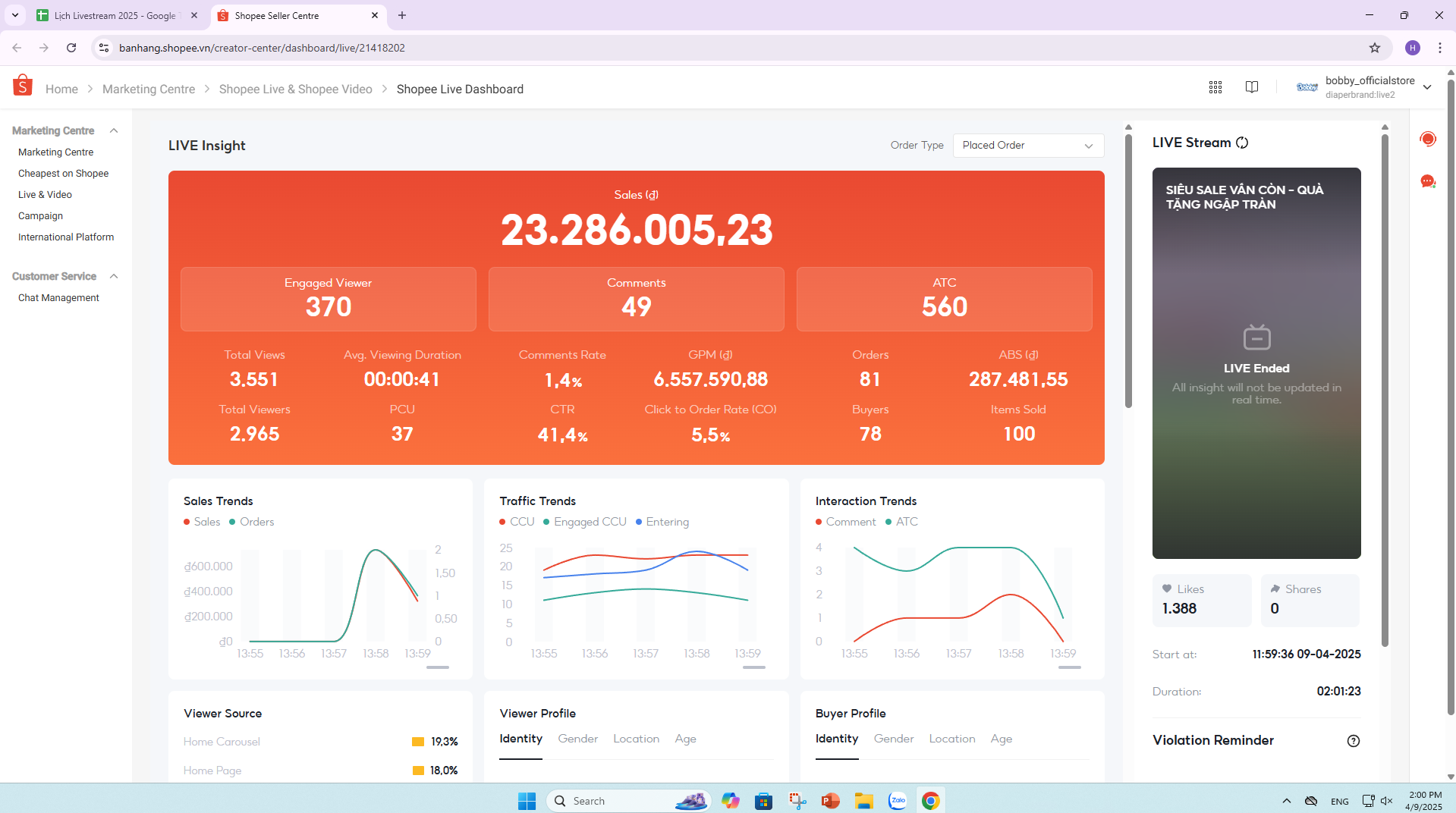Open the Chrome tab search dropdown
1456x813 pixels.
point(14,15)
